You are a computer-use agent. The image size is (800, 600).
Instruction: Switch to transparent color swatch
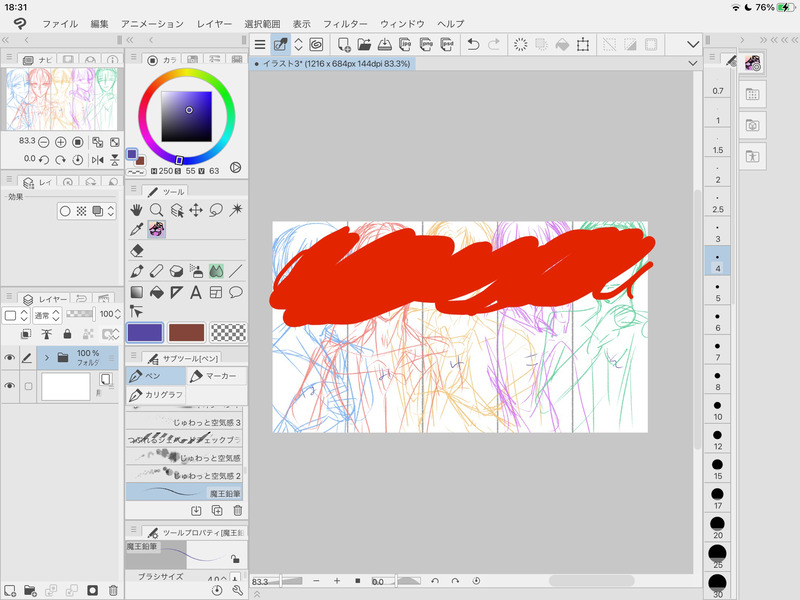pyautogui.click(x=228, y=333)
